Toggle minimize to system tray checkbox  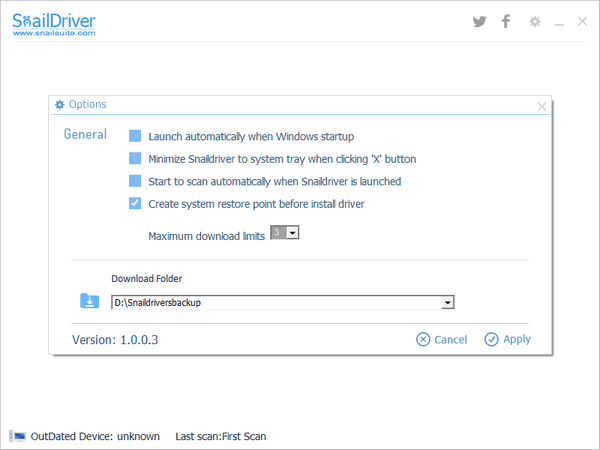[135, 158]
